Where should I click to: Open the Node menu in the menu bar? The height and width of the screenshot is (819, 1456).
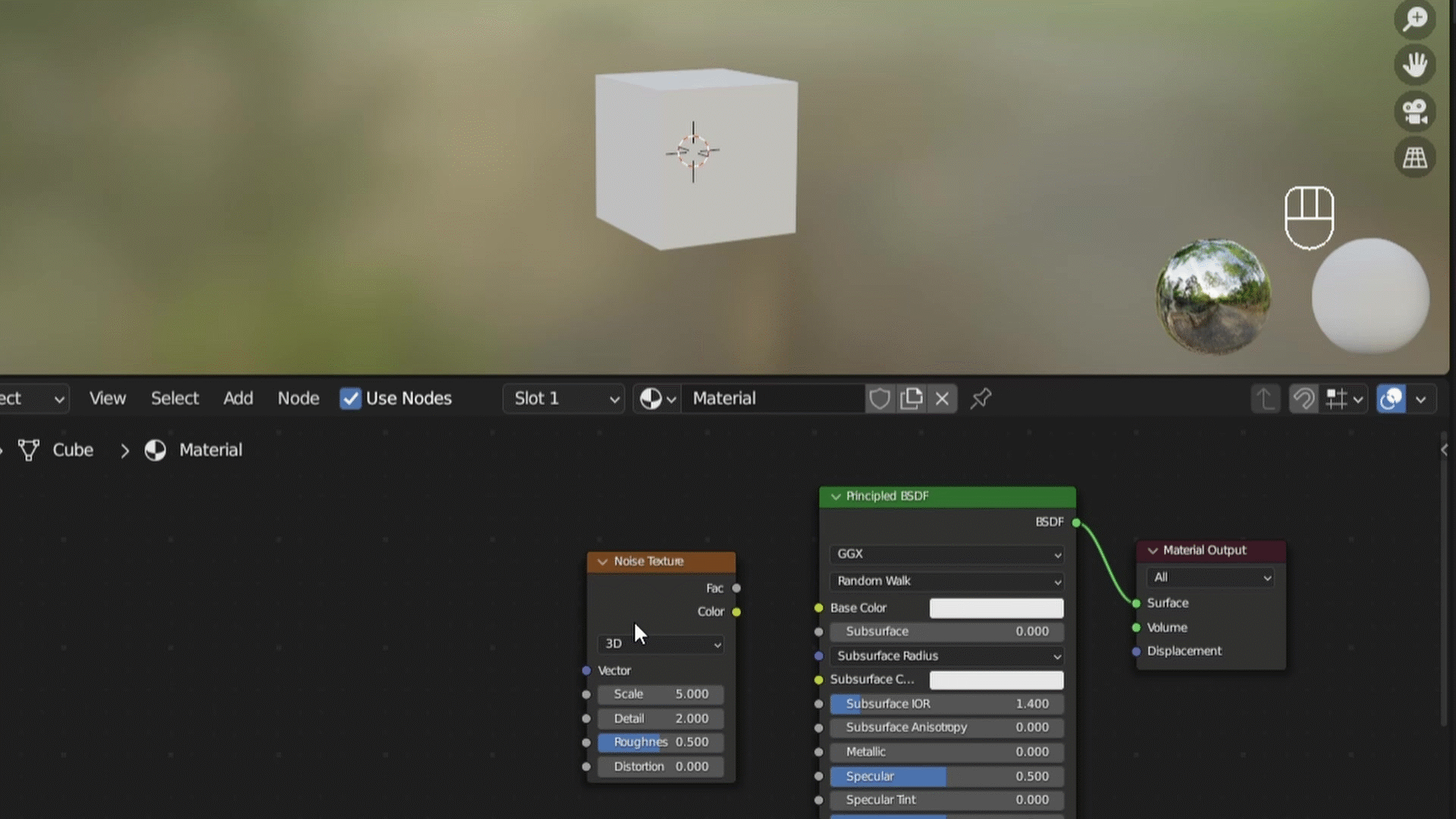click(x=298, y=398)
